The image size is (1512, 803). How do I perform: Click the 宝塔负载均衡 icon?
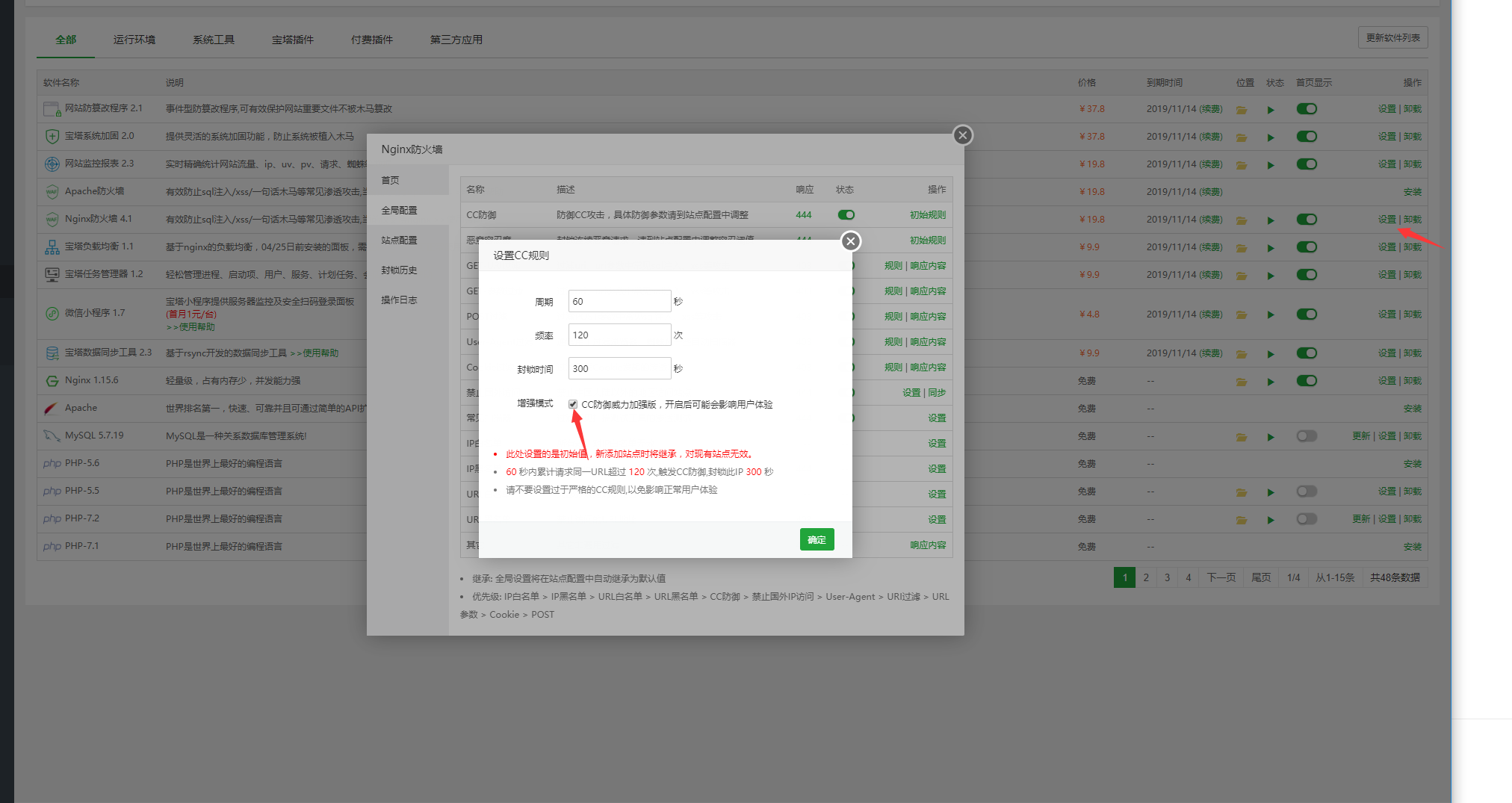coord(52,247)
